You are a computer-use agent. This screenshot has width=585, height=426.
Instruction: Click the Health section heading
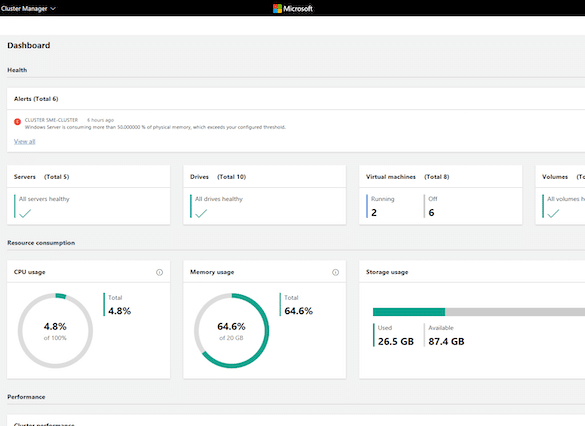[x=17, y=70]
